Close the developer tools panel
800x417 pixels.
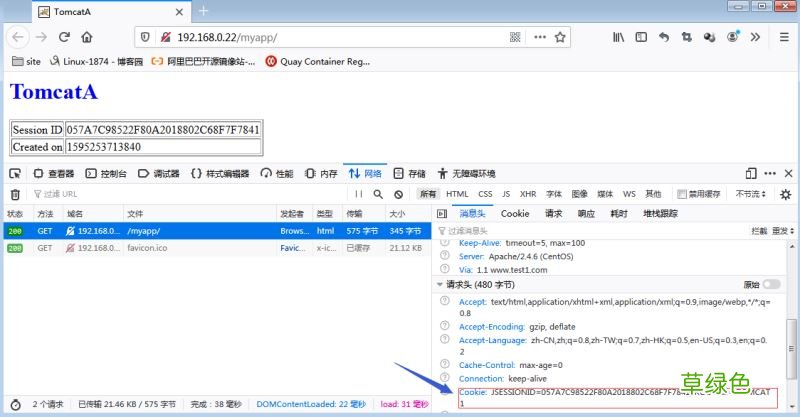788,174
